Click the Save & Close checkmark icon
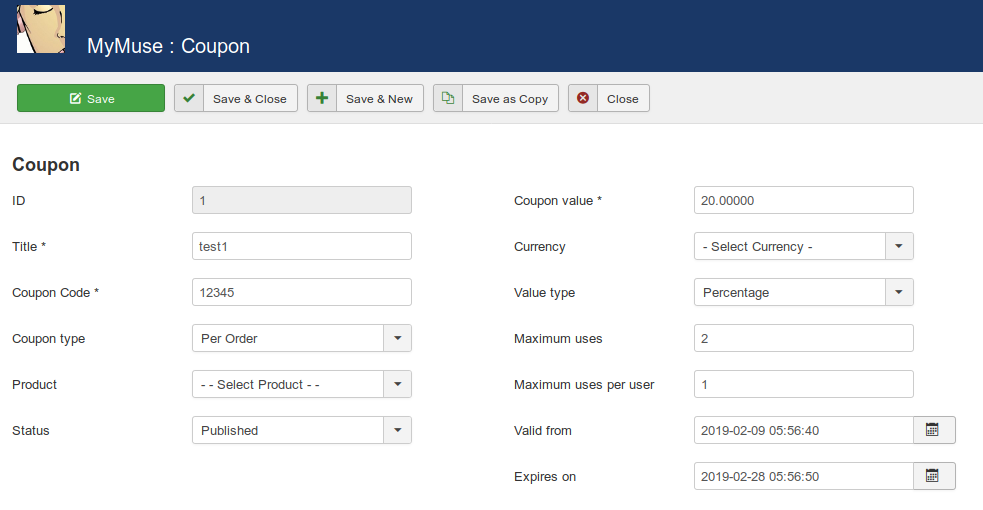The height and width of the screenshot is (510, 983). [x=189, y=98]
